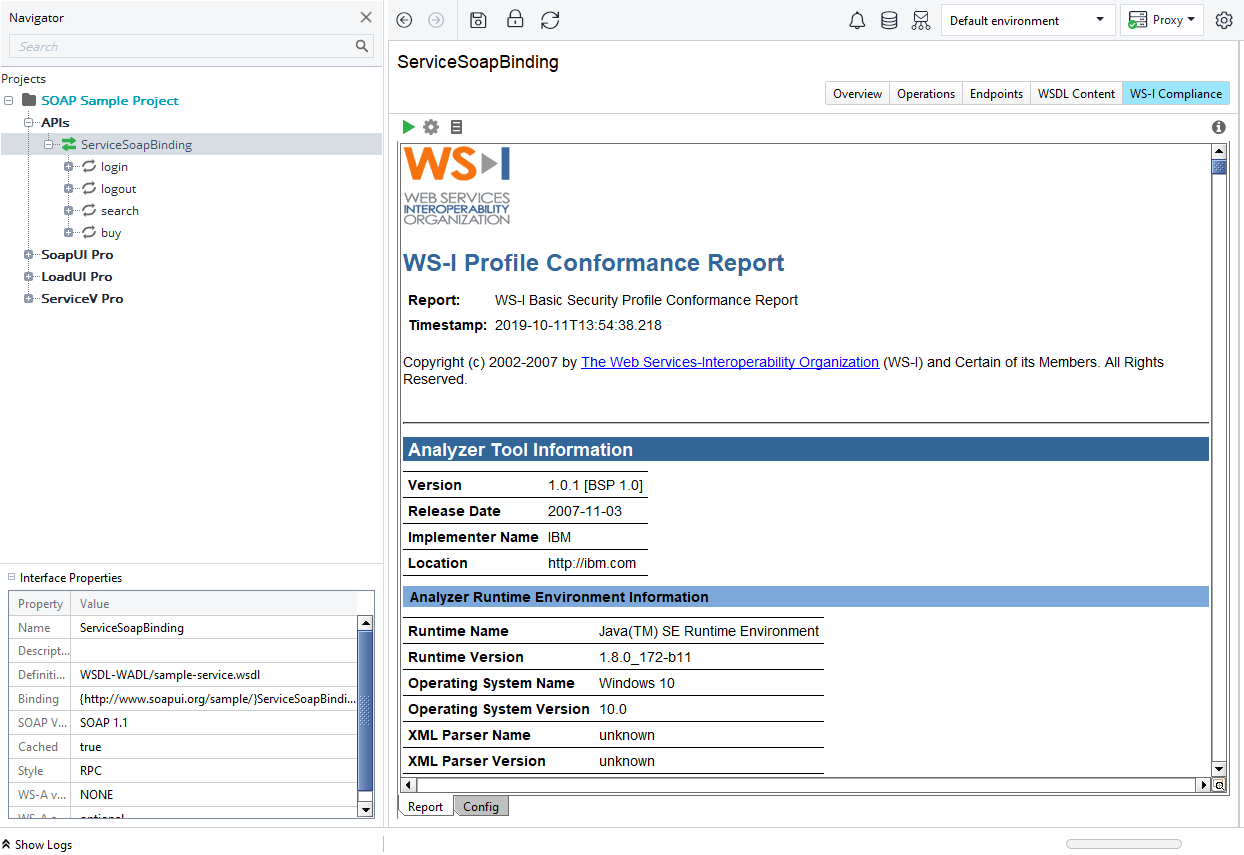
Task: Click the Name value ServiceSoapBinding cell
Action: (x=216, y=627)
